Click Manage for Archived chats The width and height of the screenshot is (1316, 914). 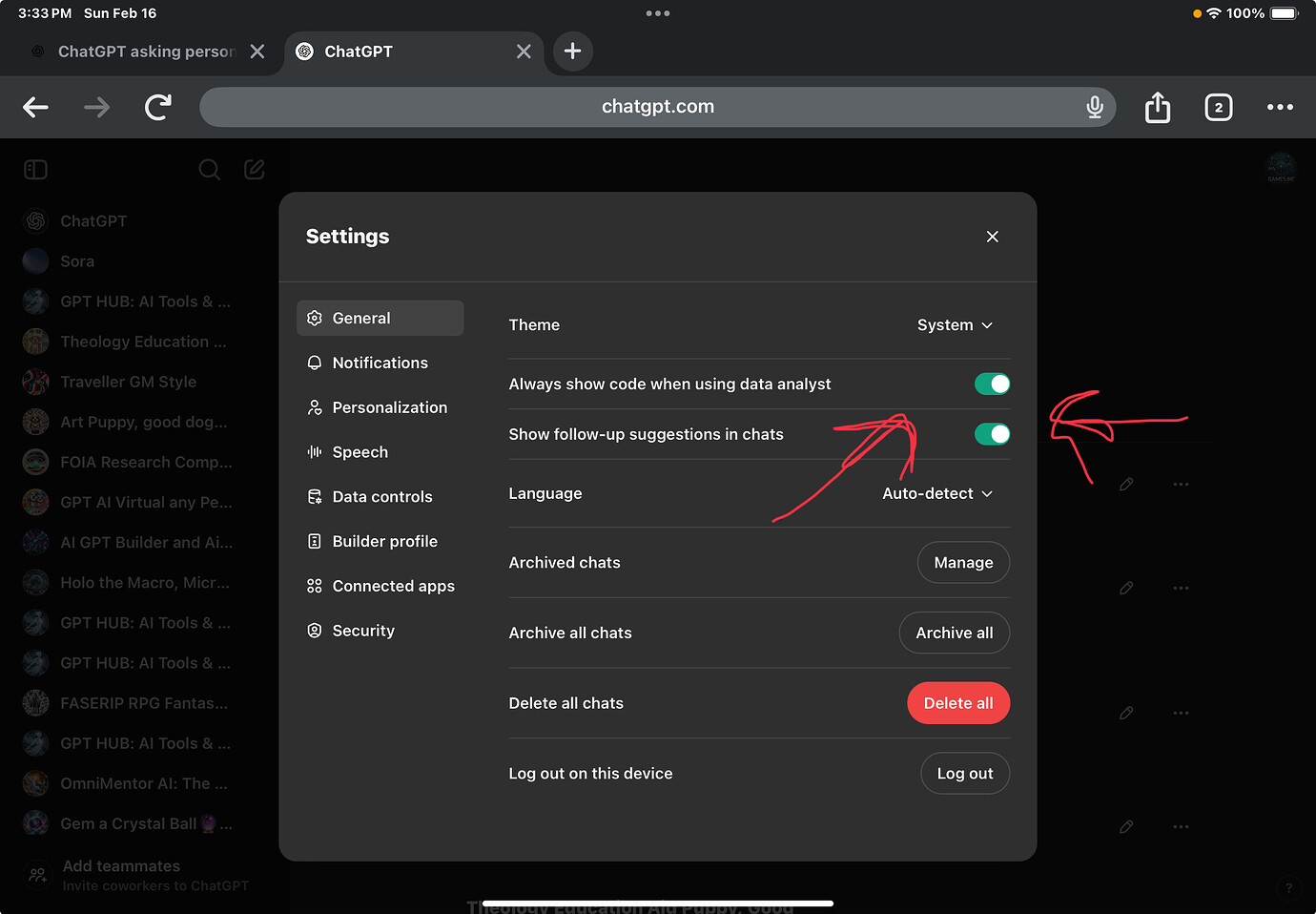pos(963,562)
